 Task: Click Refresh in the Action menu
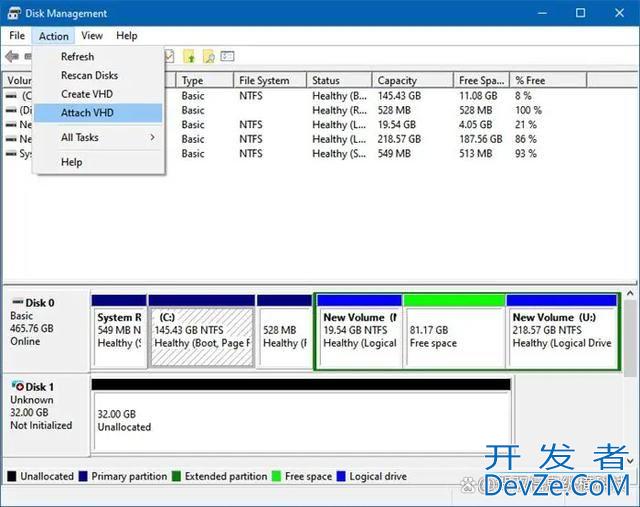point(77,57)
